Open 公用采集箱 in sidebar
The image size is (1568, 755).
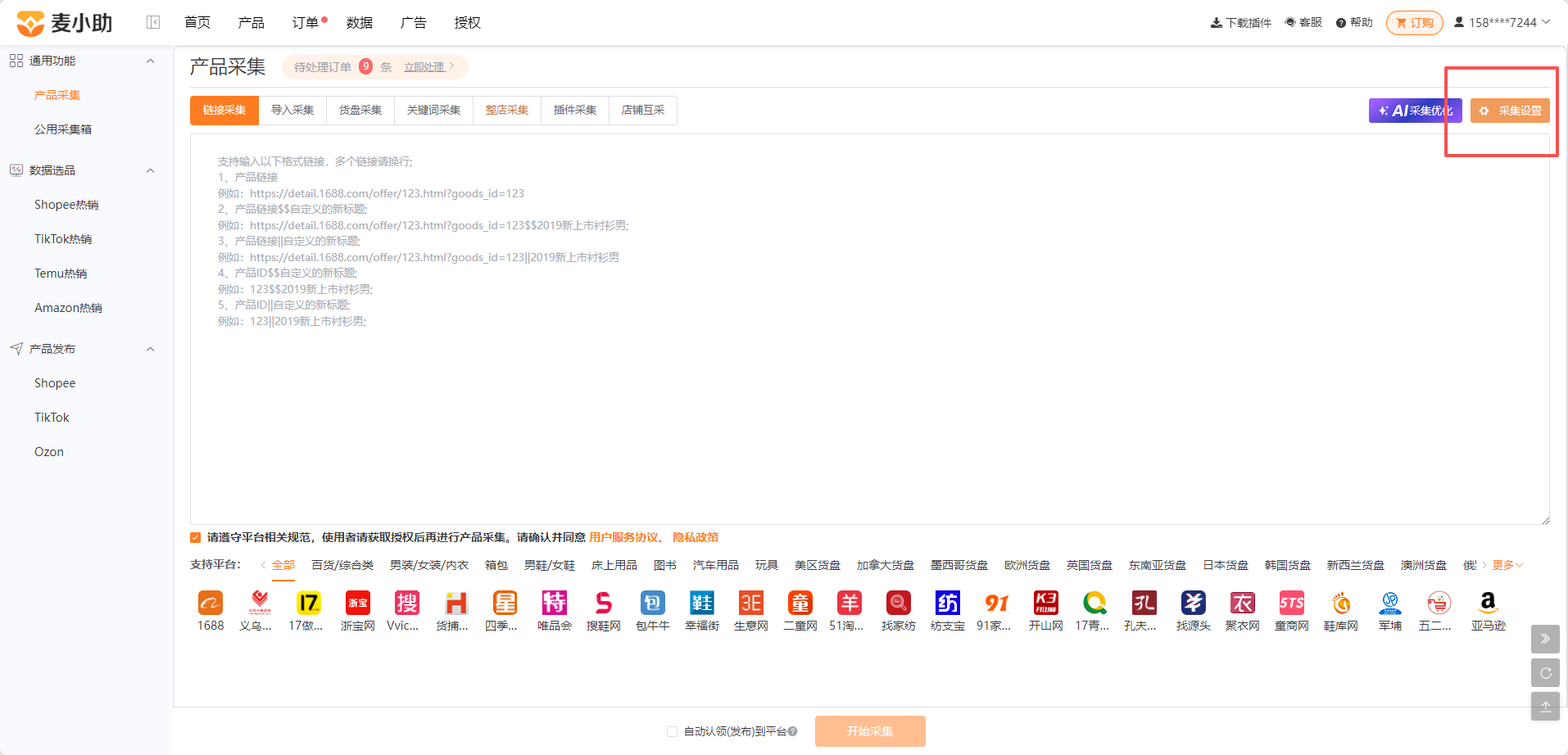pos(63,129)
